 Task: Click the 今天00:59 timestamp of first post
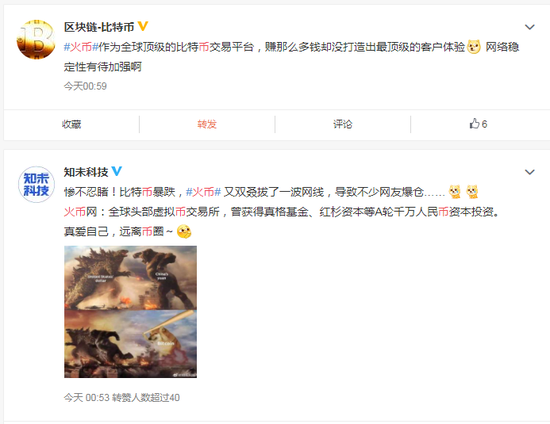85,86
